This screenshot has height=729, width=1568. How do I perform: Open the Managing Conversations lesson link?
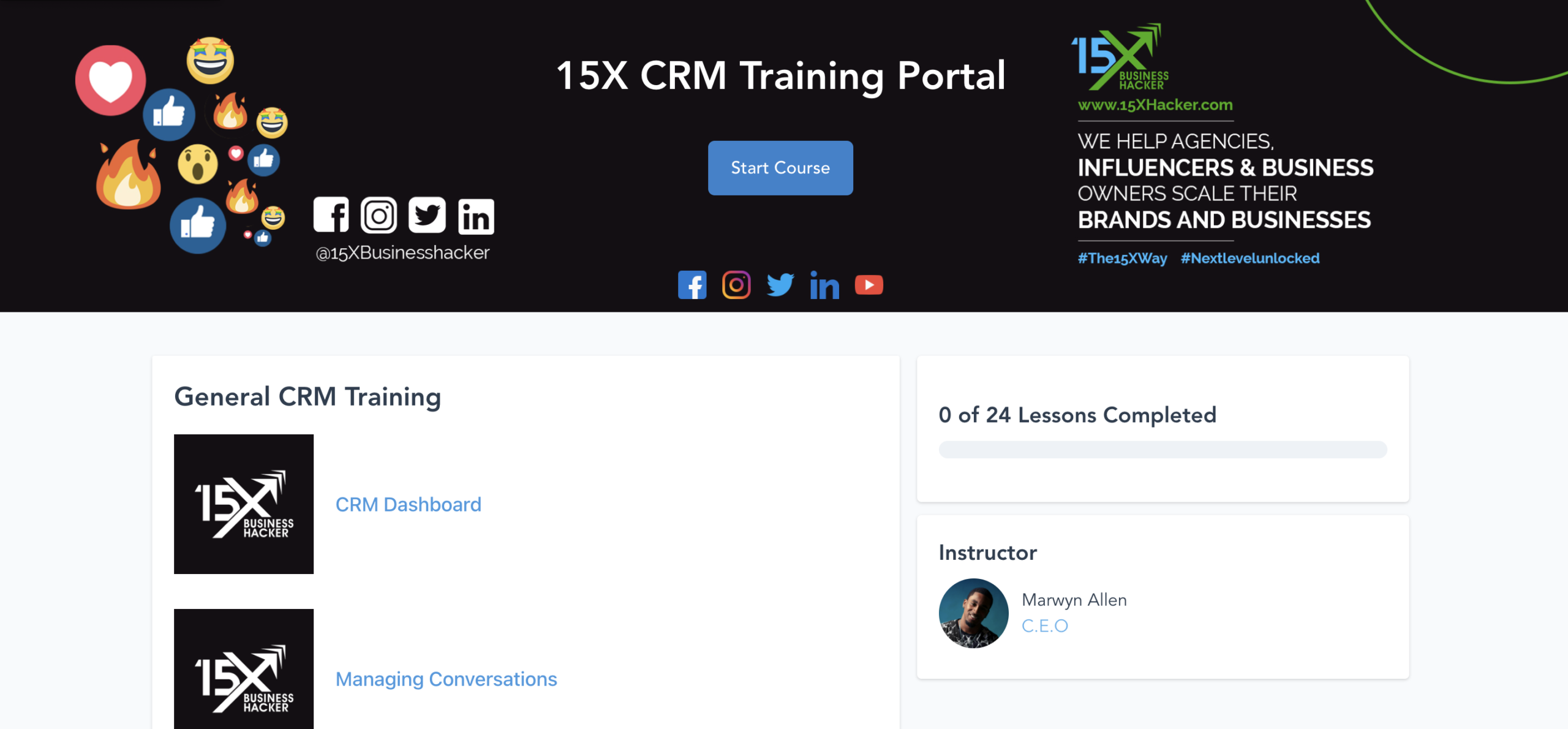[x=447, y=679]
